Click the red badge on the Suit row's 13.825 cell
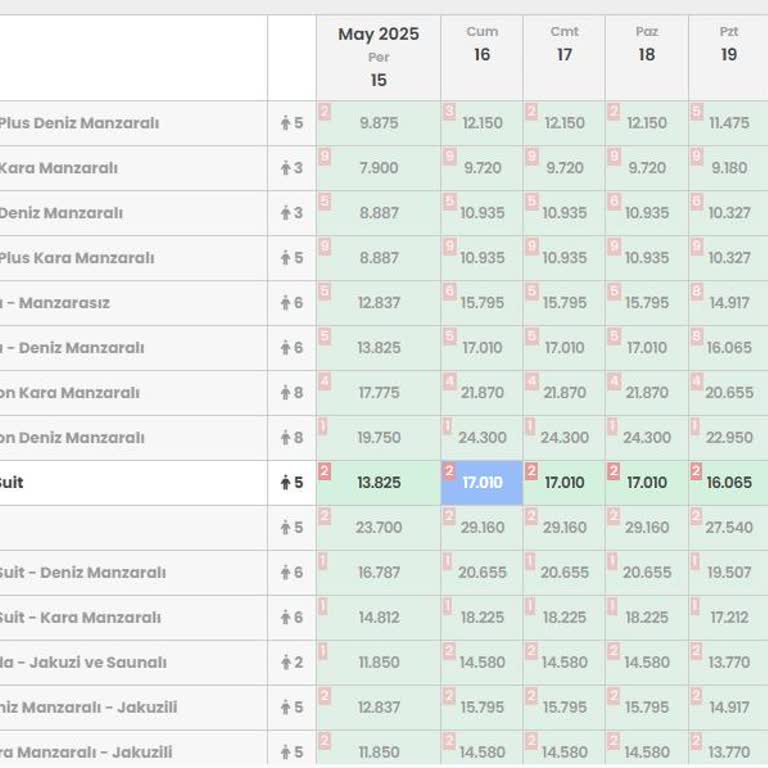 [x=324, y=471]
